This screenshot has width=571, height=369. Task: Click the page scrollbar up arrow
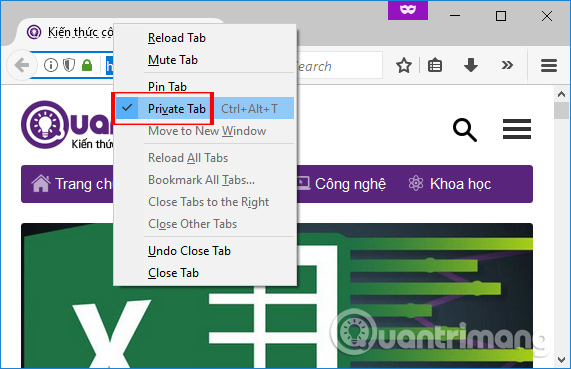(561, 94)
